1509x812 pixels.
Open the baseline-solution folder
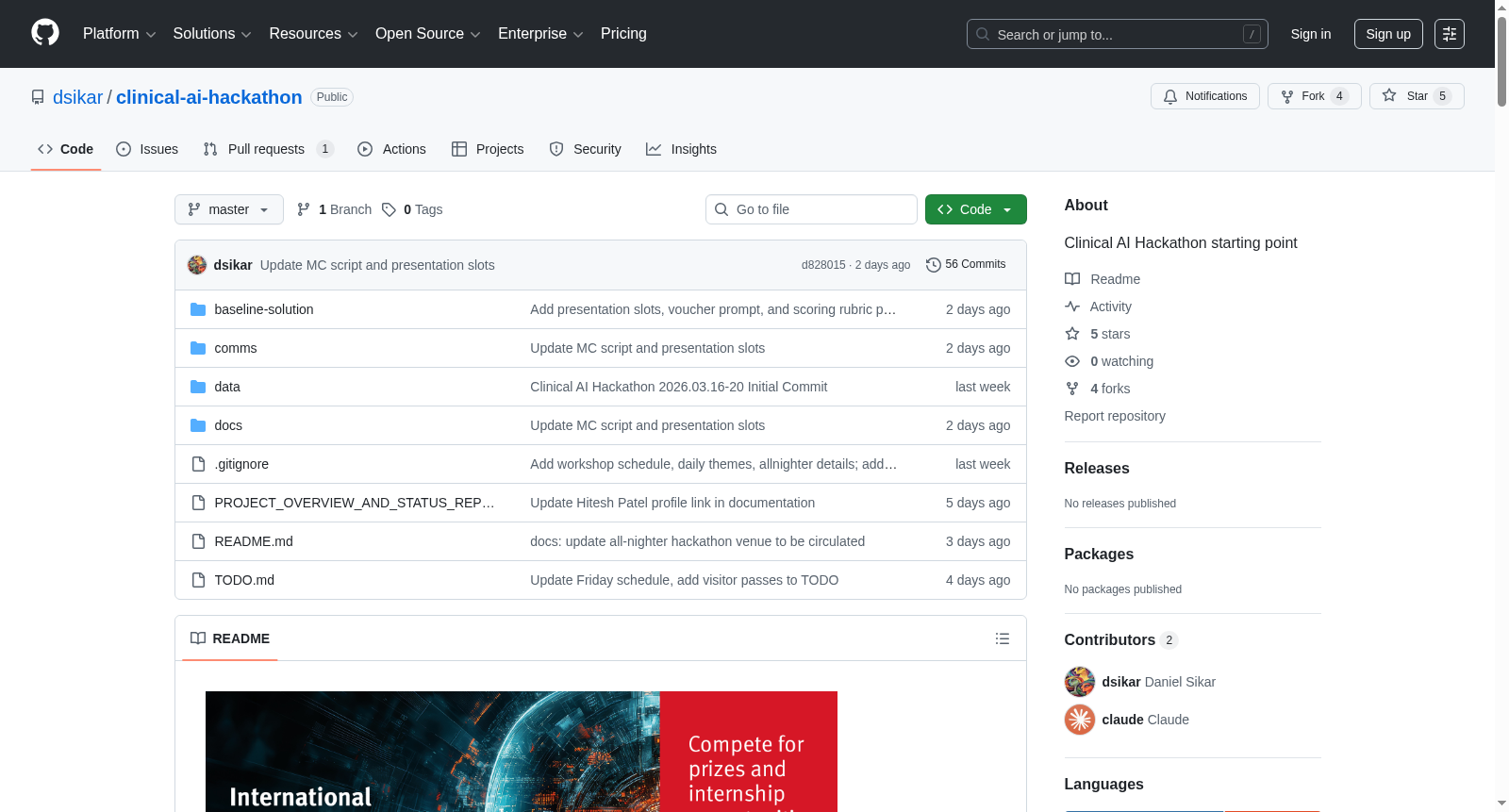pyautogui.click(x=264, y=309)
